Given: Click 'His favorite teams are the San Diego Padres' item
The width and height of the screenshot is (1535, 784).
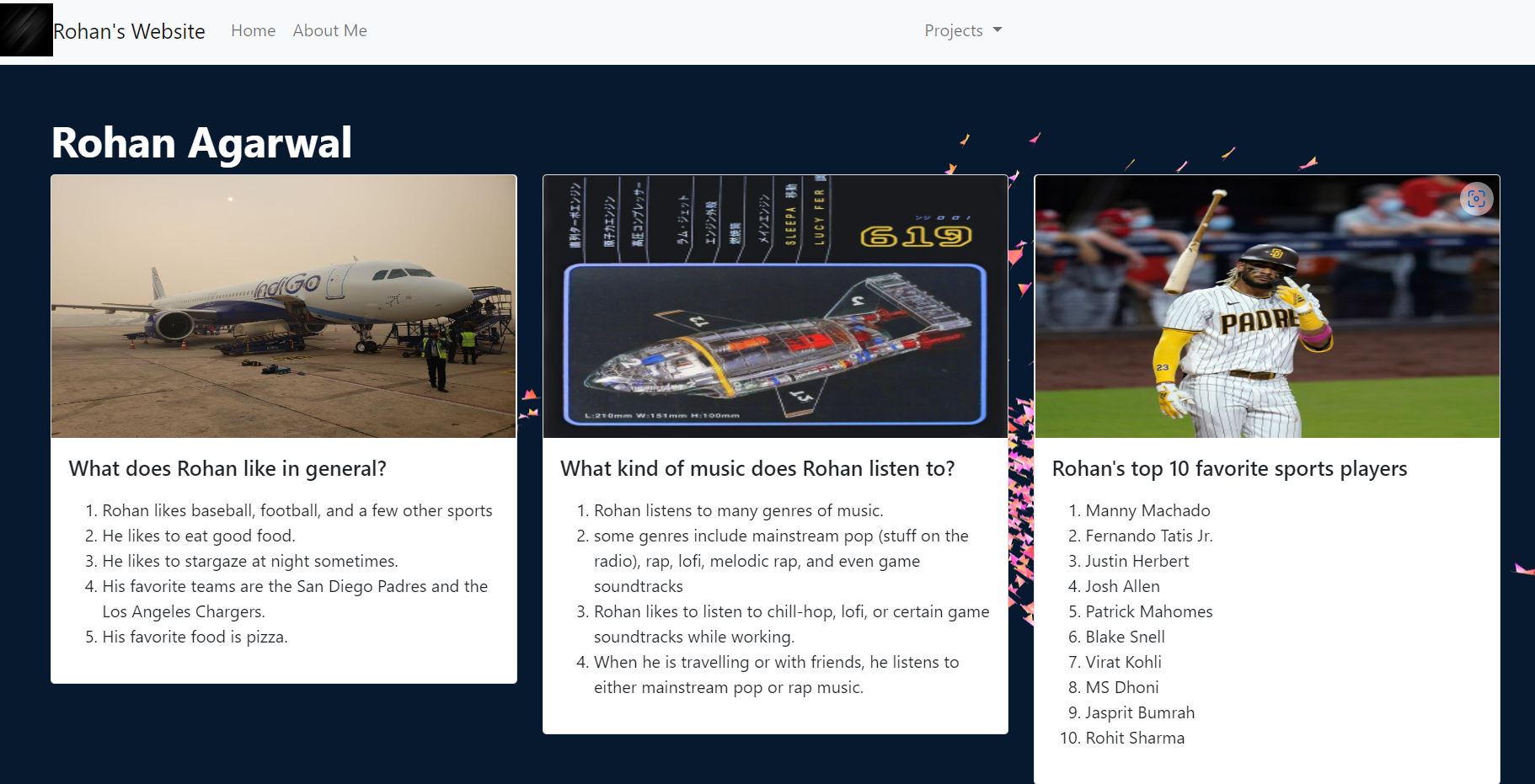Looking at the screenshot, I should [x=295, y=599].
